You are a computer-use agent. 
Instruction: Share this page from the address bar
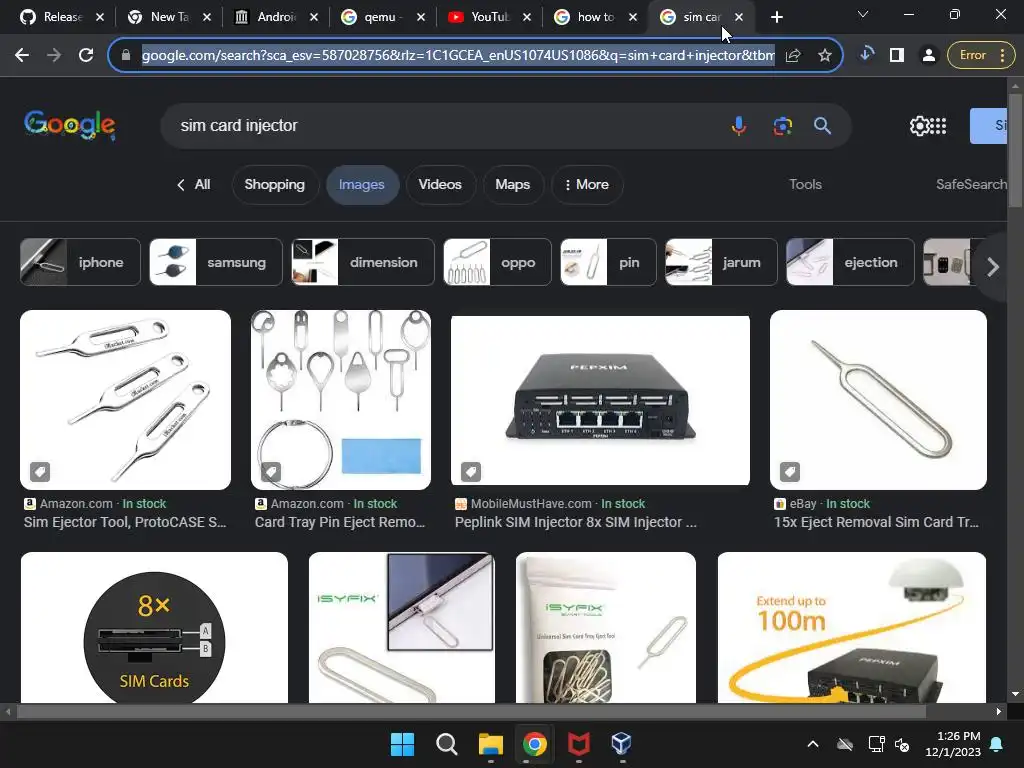pos(793,56)
